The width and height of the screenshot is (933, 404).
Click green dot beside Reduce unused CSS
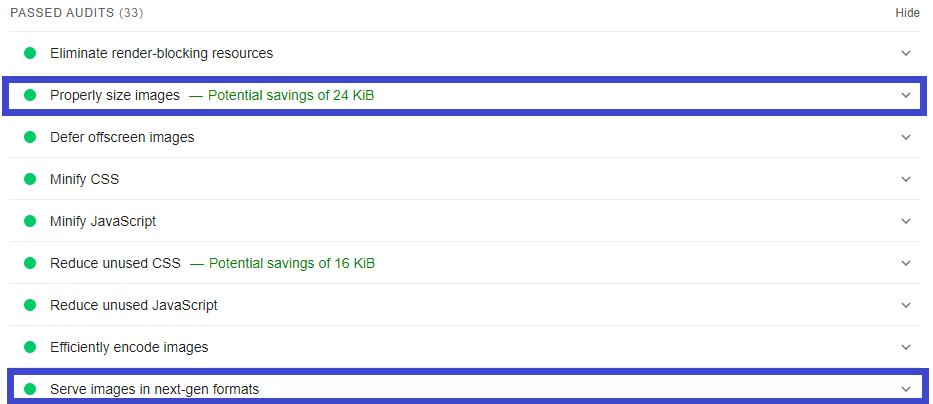[30, 263]
